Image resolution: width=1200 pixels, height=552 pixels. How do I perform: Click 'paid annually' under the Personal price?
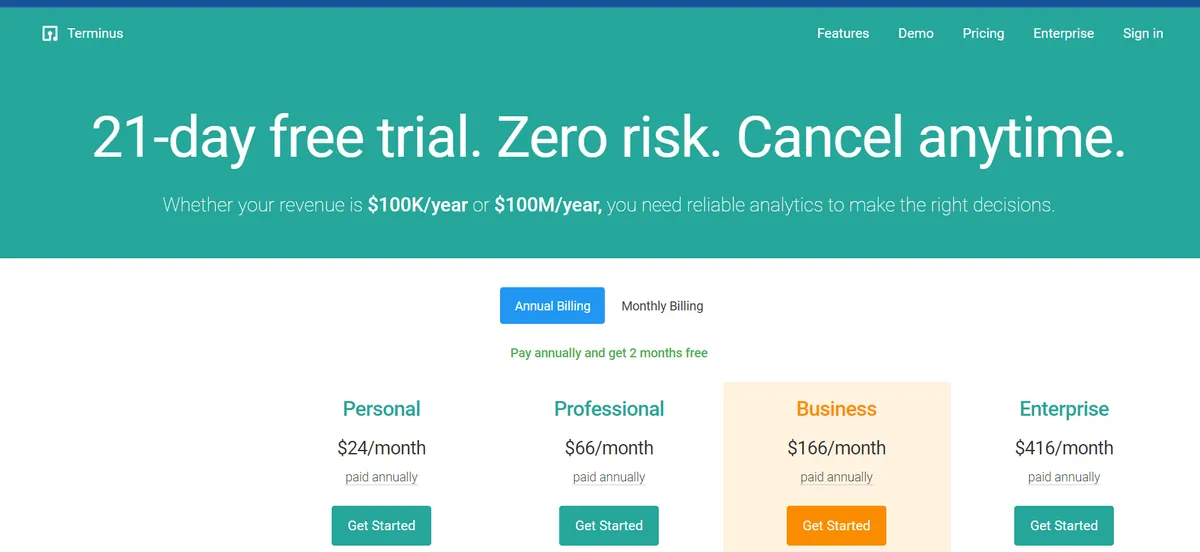pyautogui.click(x=381, y=477)
